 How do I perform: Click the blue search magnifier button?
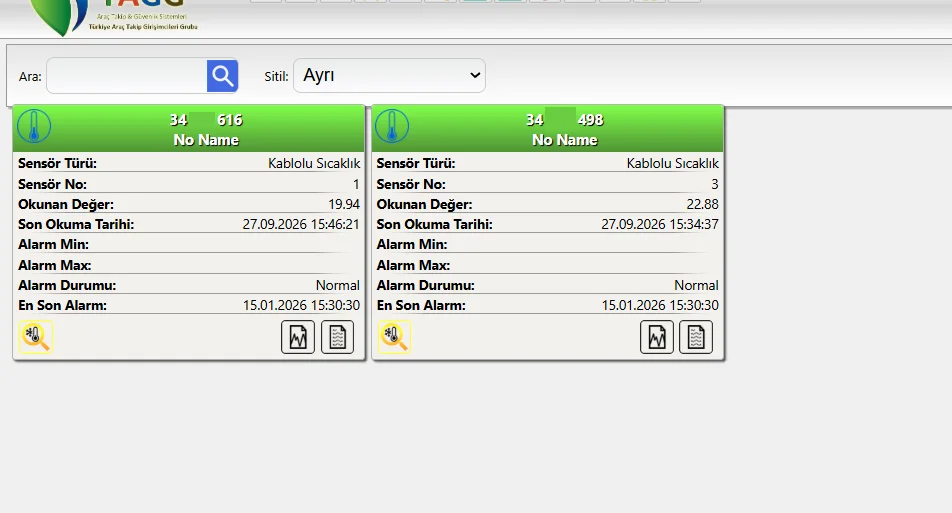[222, 76]
